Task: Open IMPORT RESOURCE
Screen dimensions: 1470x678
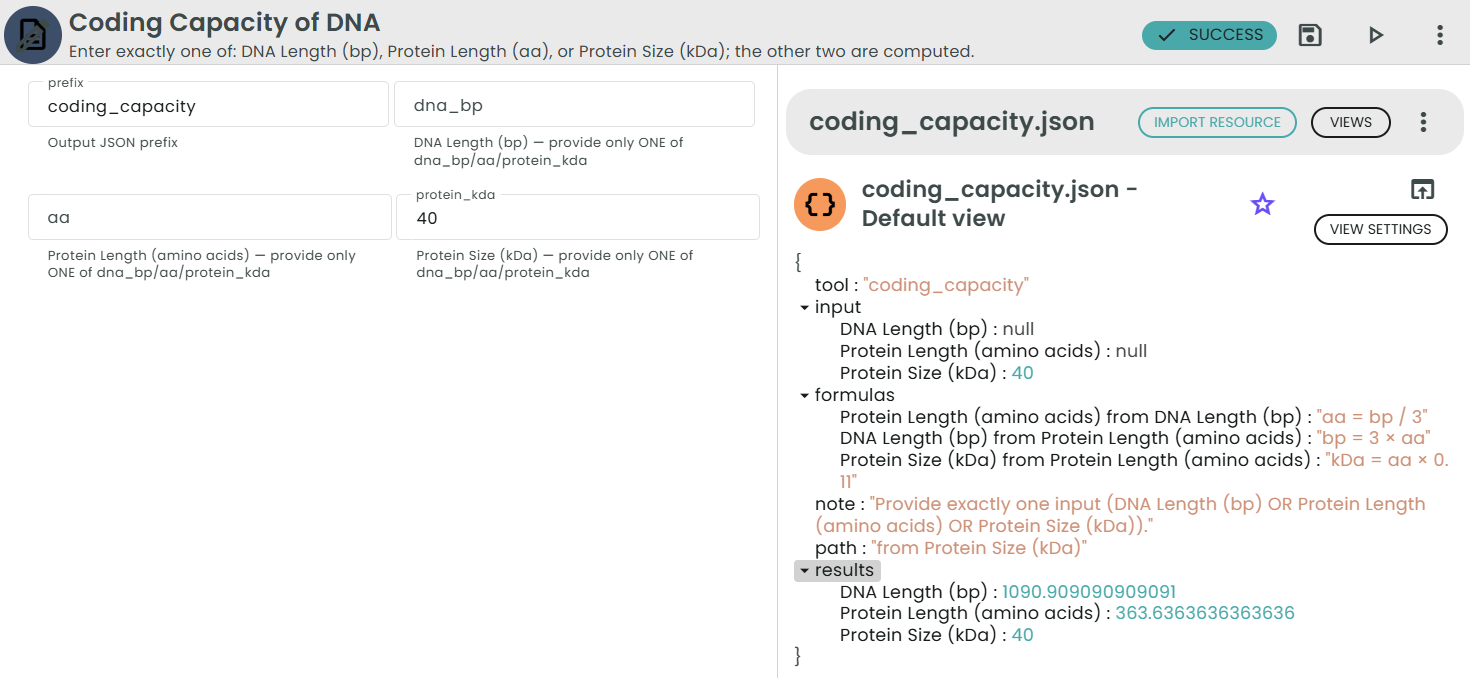Action: click(1217, 122)
